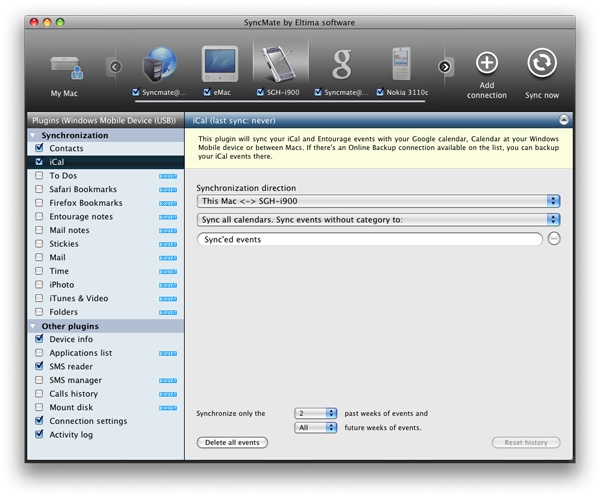Enable the To Dos checkbox
600x497 pixels.
click(39, 176)
